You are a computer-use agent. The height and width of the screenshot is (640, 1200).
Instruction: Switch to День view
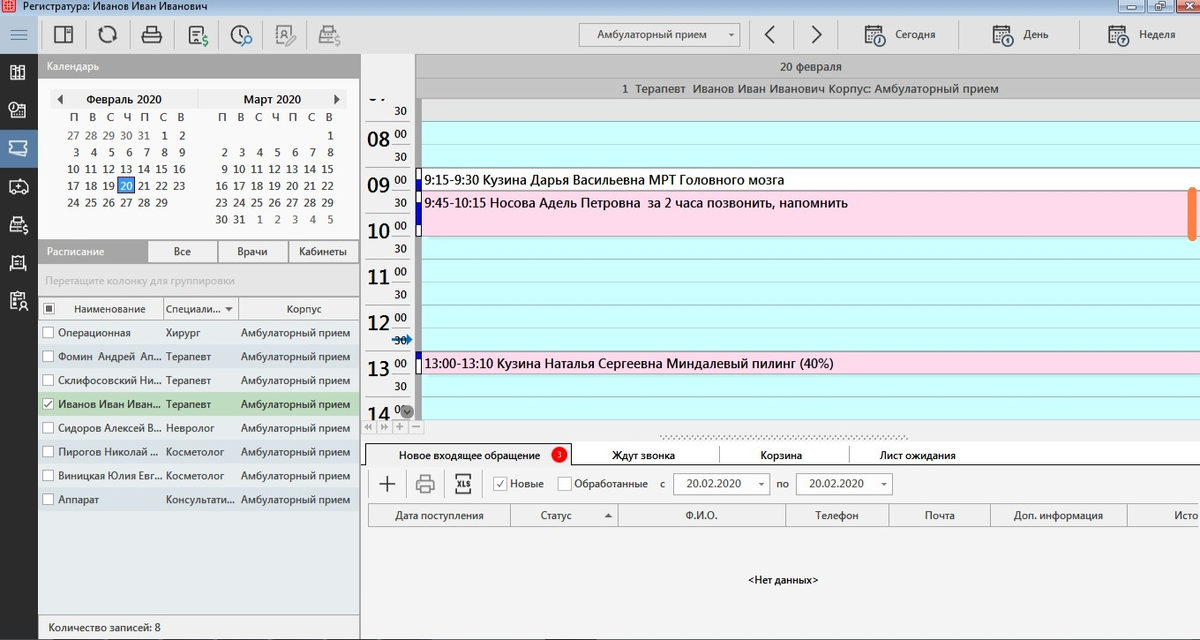[x=1020, y=35]
